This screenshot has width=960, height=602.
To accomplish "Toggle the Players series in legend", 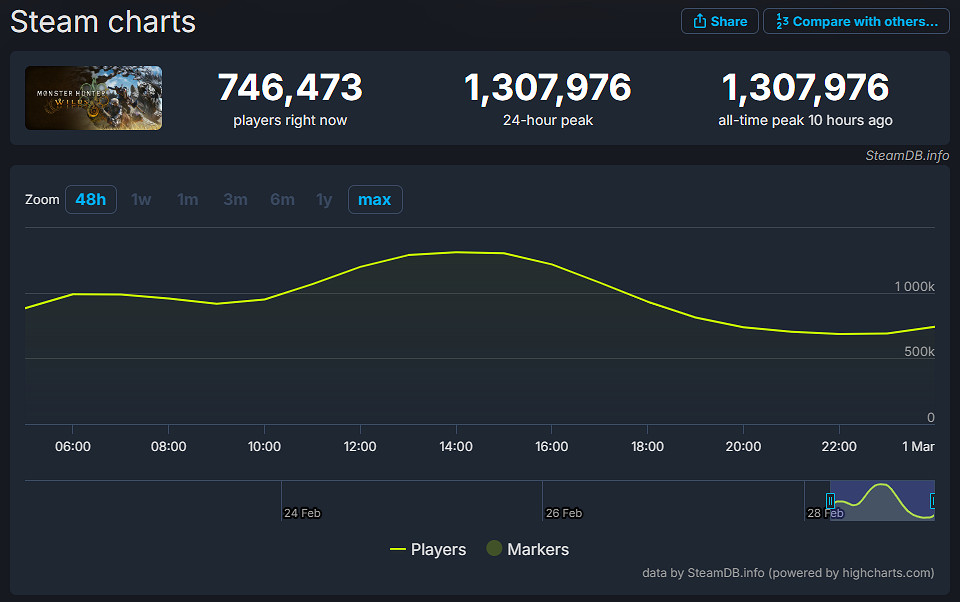I will (x=438, y=549).
